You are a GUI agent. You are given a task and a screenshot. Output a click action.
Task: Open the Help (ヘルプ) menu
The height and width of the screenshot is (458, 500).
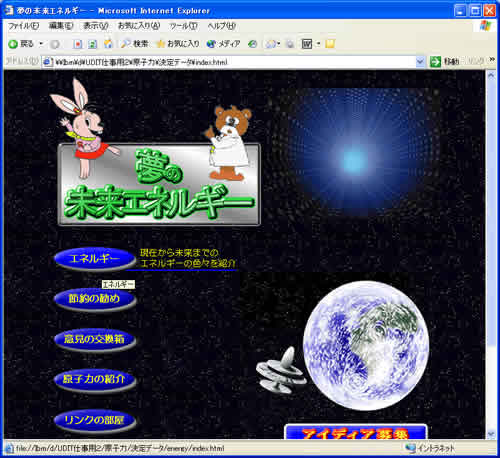click(222, 26)
